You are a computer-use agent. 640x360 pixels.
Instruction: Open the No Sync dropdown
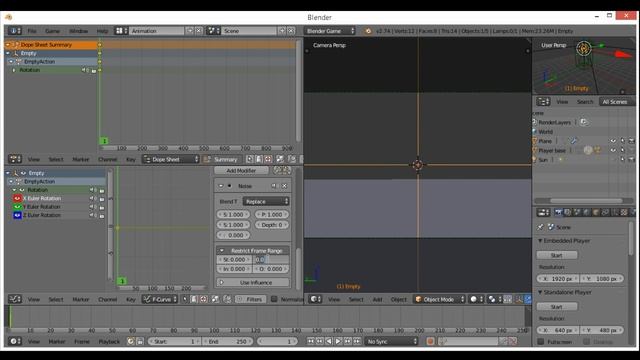[x=391, y=341]
